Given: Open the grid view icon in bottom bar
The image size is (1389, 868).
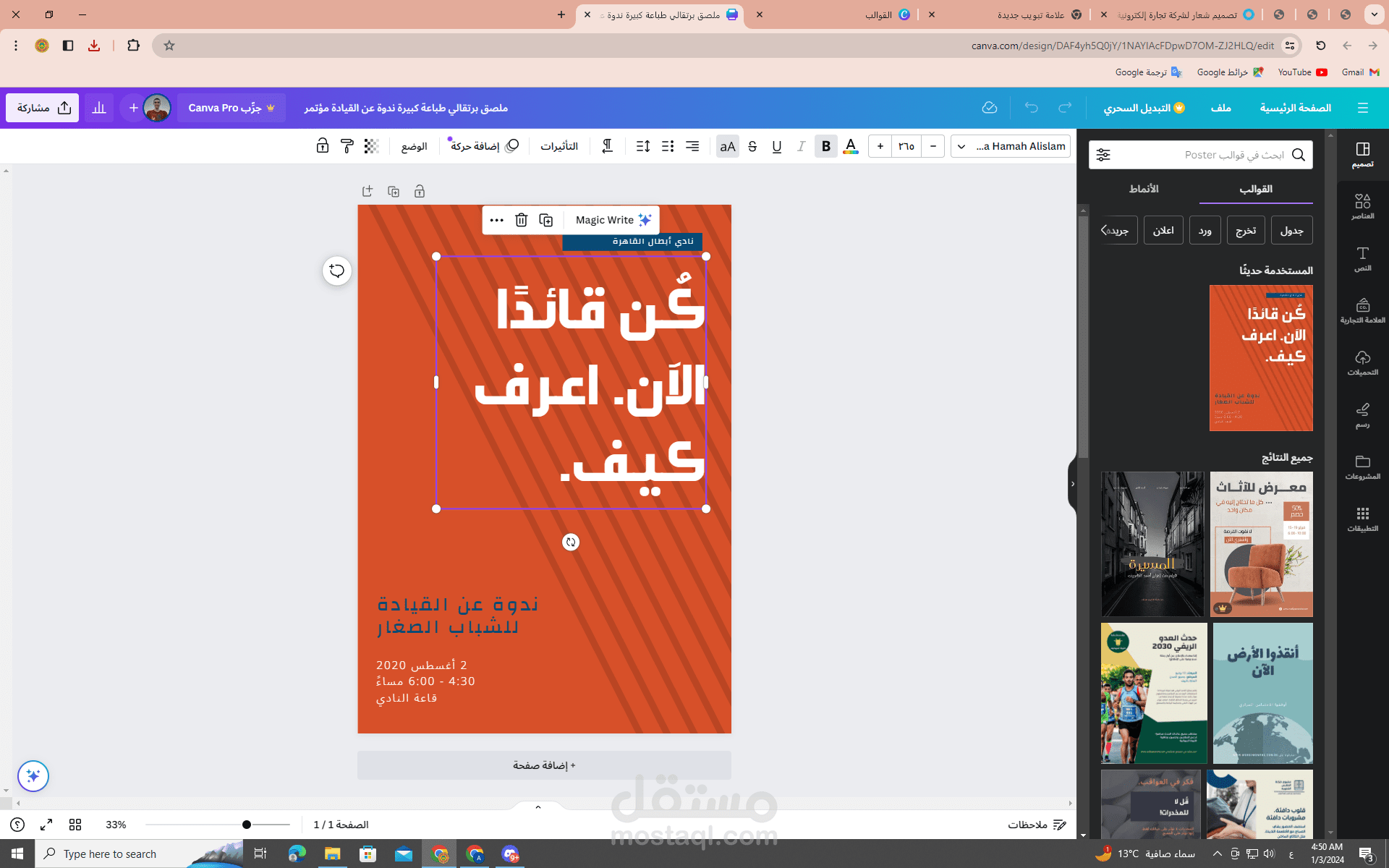Looking at the screenshot, I should click(x=75, y=825).
